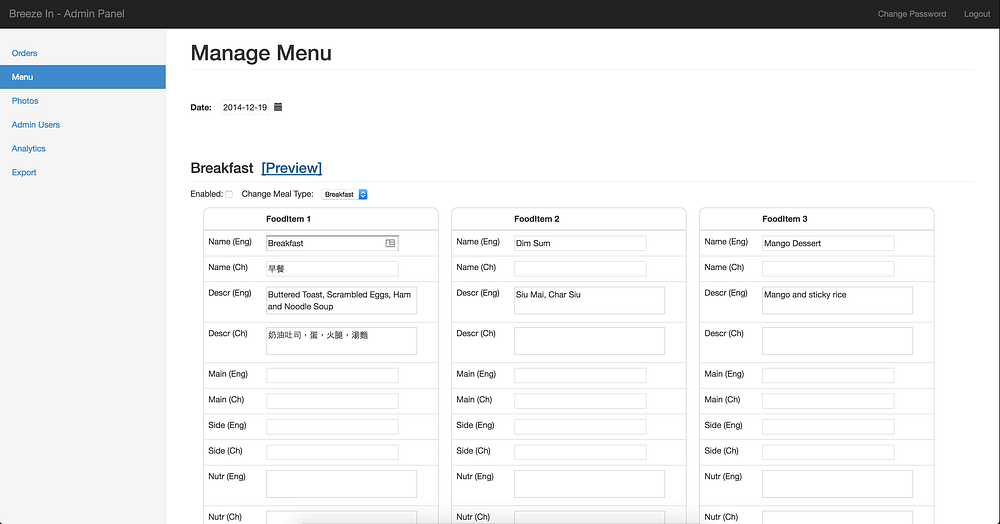Screen dimensions: 1000x524
Task: Click FoodItem 2 Side (Eng) field
Action: point(580,426)
